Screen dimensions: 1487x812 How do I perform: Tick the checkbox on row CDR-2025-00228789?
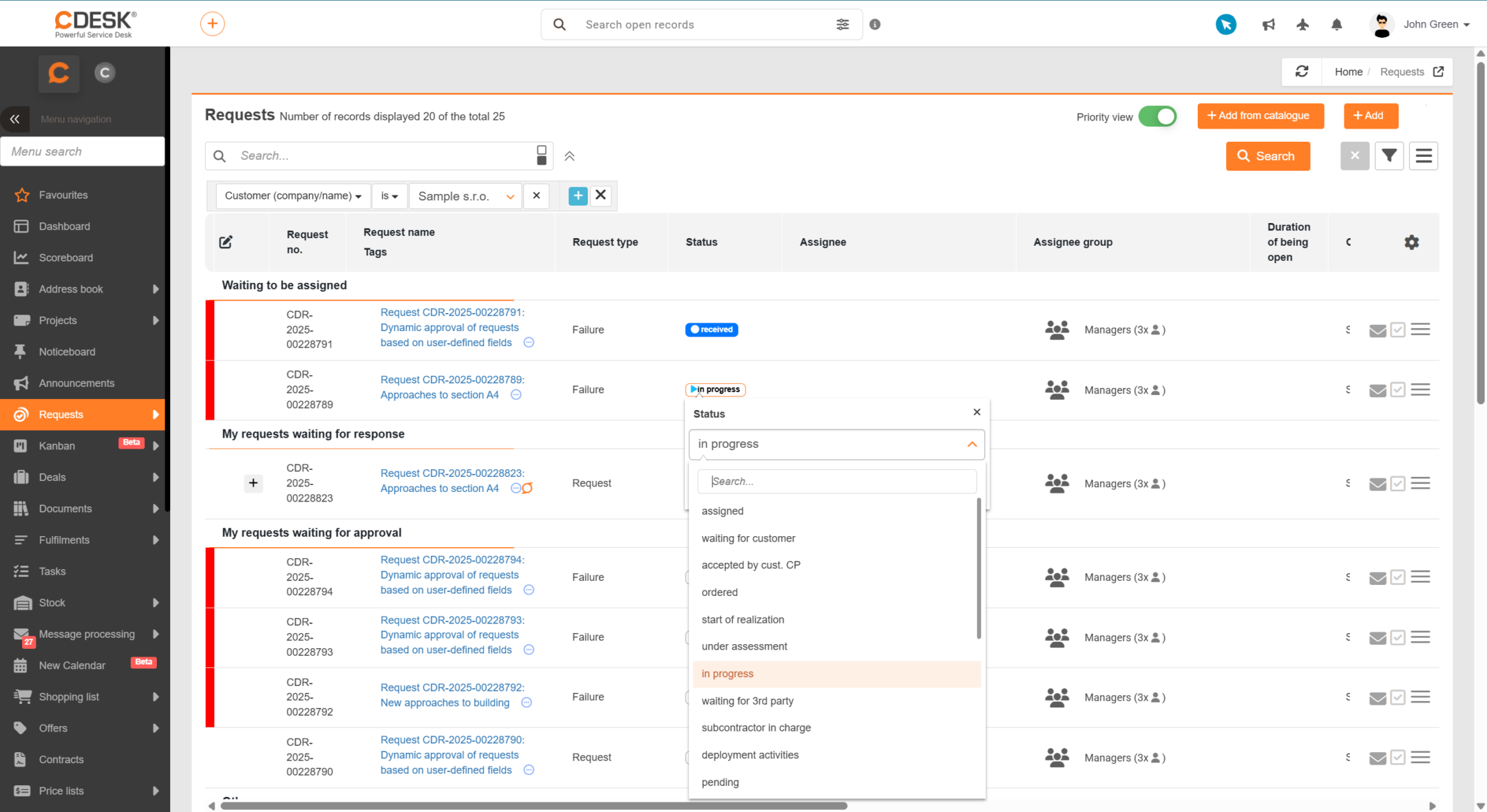click(1398, 390)
